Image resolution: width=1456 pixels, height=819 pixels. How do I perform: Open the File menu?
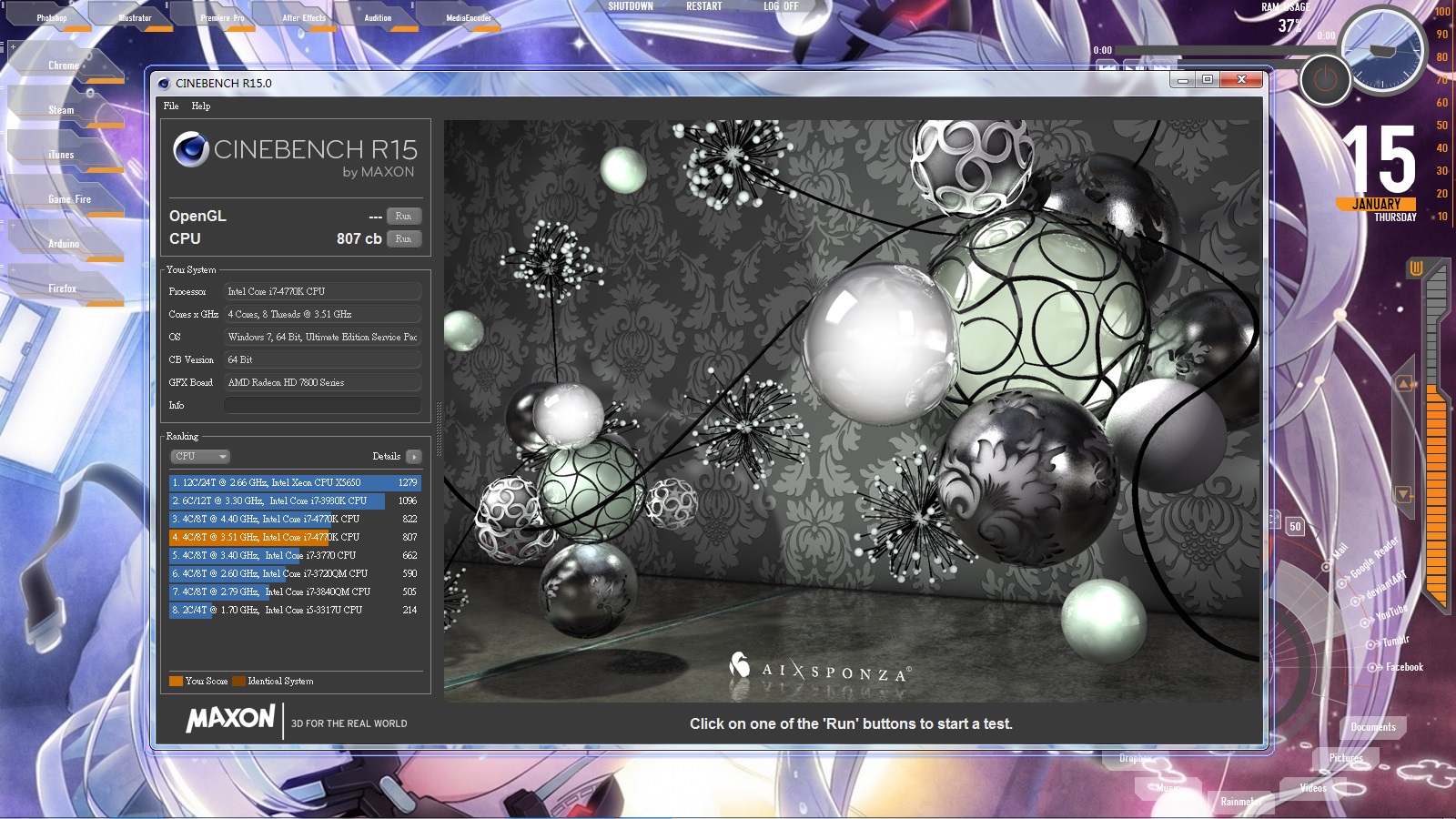tap(171, 106)
